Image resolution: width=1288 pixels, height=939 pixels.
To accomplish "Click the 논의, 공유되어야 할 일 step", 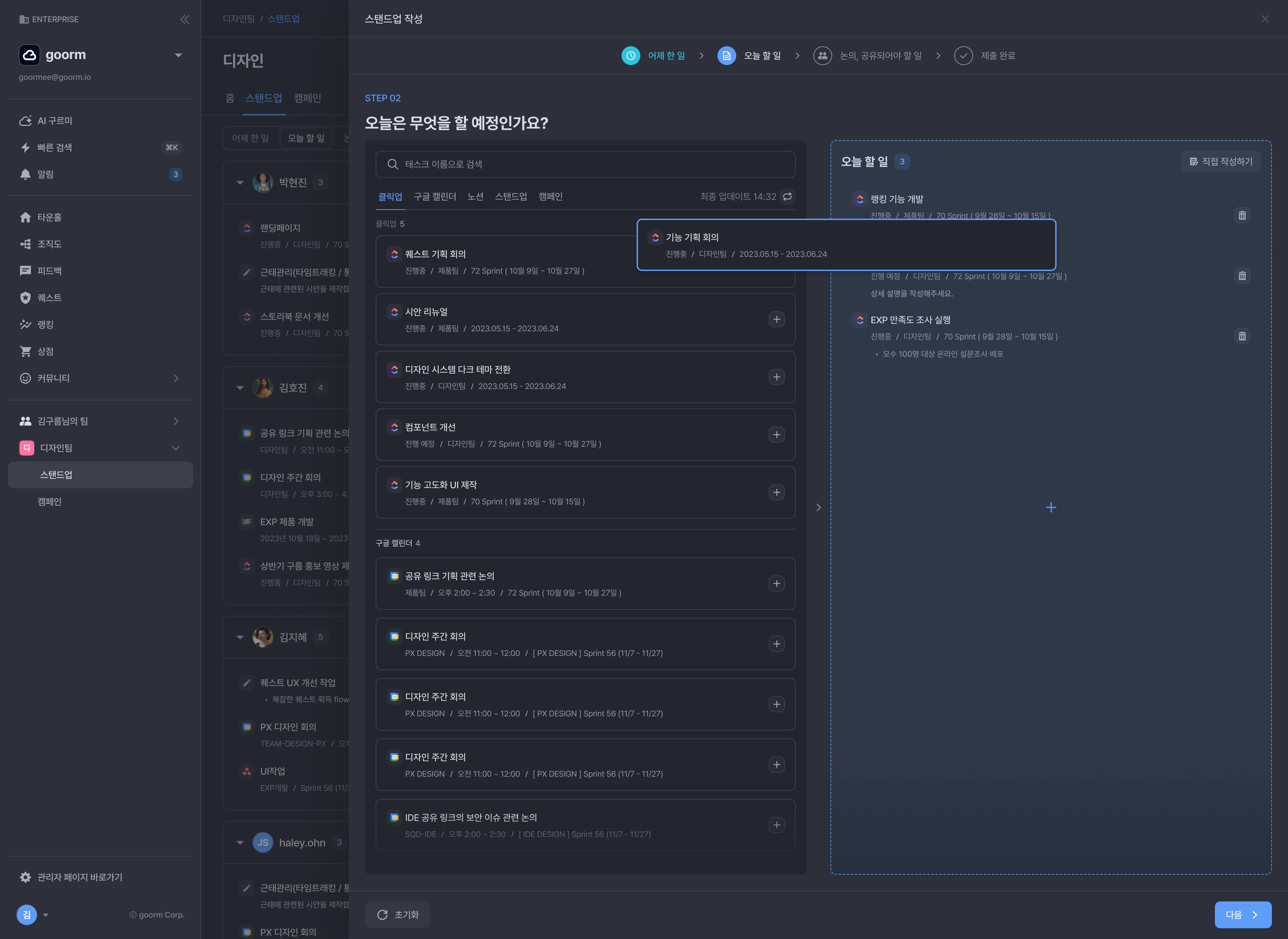I will (867, 56).
